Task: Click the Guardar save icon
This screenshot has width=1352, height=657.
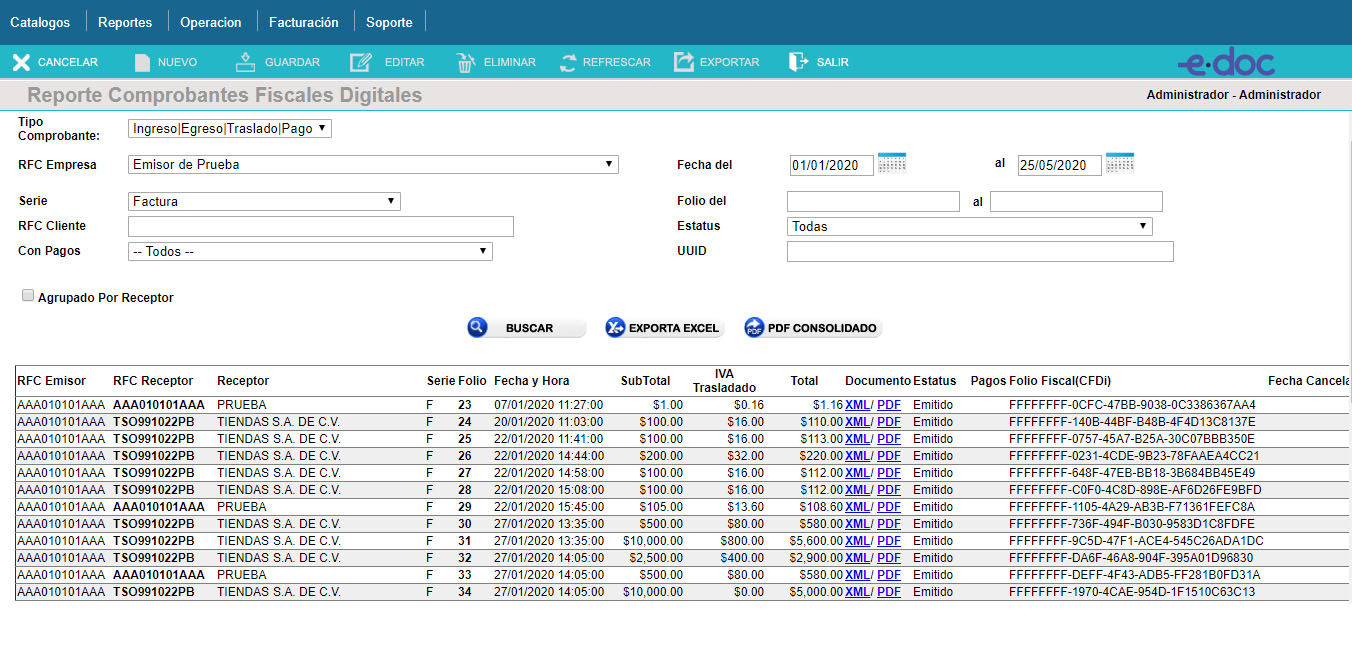Action: pyautogui.click(x=246, y=63)
